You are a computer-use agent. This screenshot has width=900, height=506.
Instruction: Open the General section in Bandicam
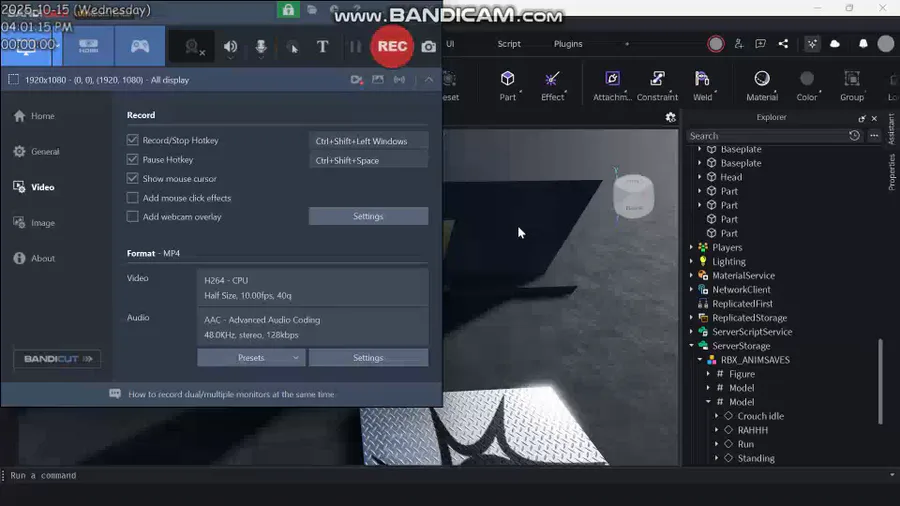click(37, 151)
